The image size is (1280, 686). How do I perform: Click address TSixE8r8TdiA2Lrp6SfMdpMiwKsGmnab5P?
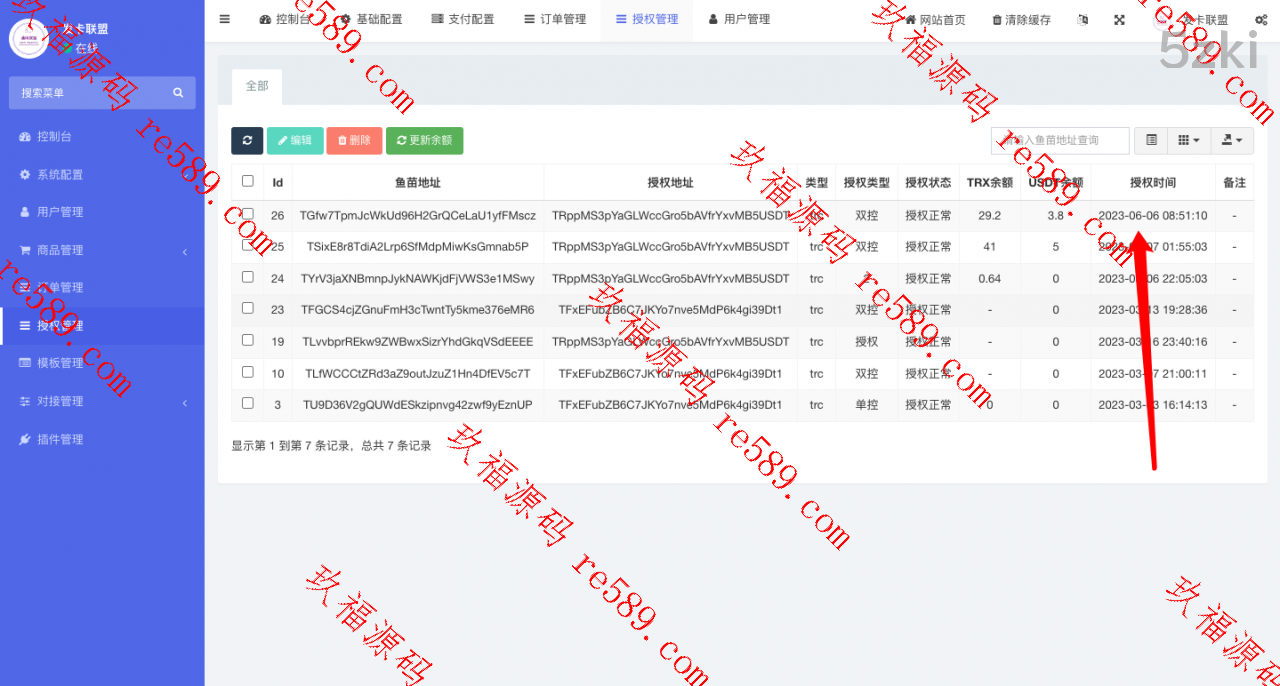tap(418, 246)
